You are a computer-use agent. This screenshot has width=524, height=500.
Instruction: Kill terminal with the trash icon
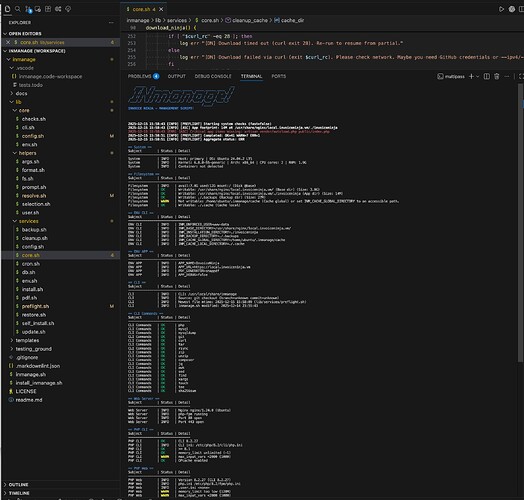pyautogui.click(x=497, y=77)
